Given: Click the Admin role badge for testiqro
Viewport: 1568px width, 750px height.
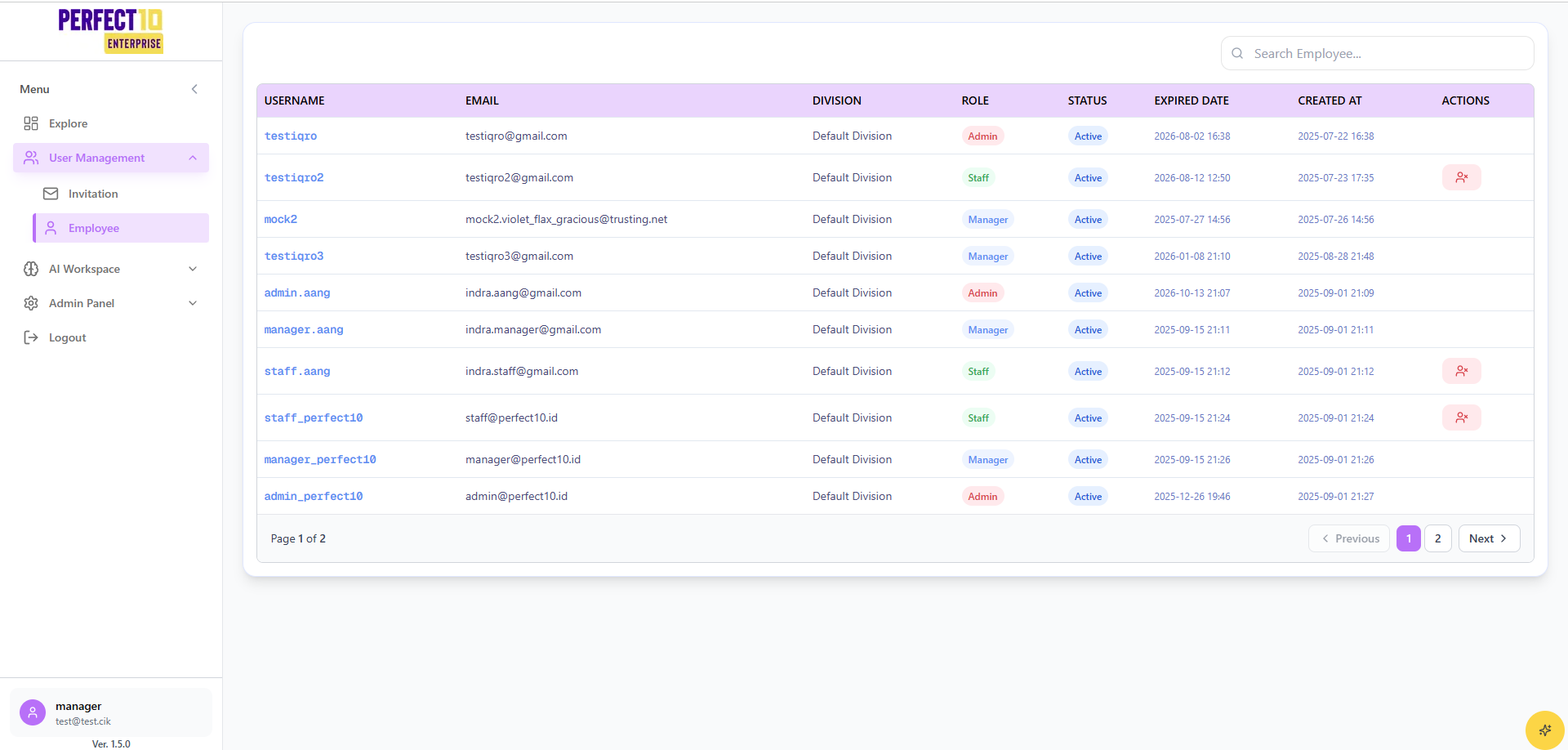Looking at the screenshot, I should click(x=982, y=136).
